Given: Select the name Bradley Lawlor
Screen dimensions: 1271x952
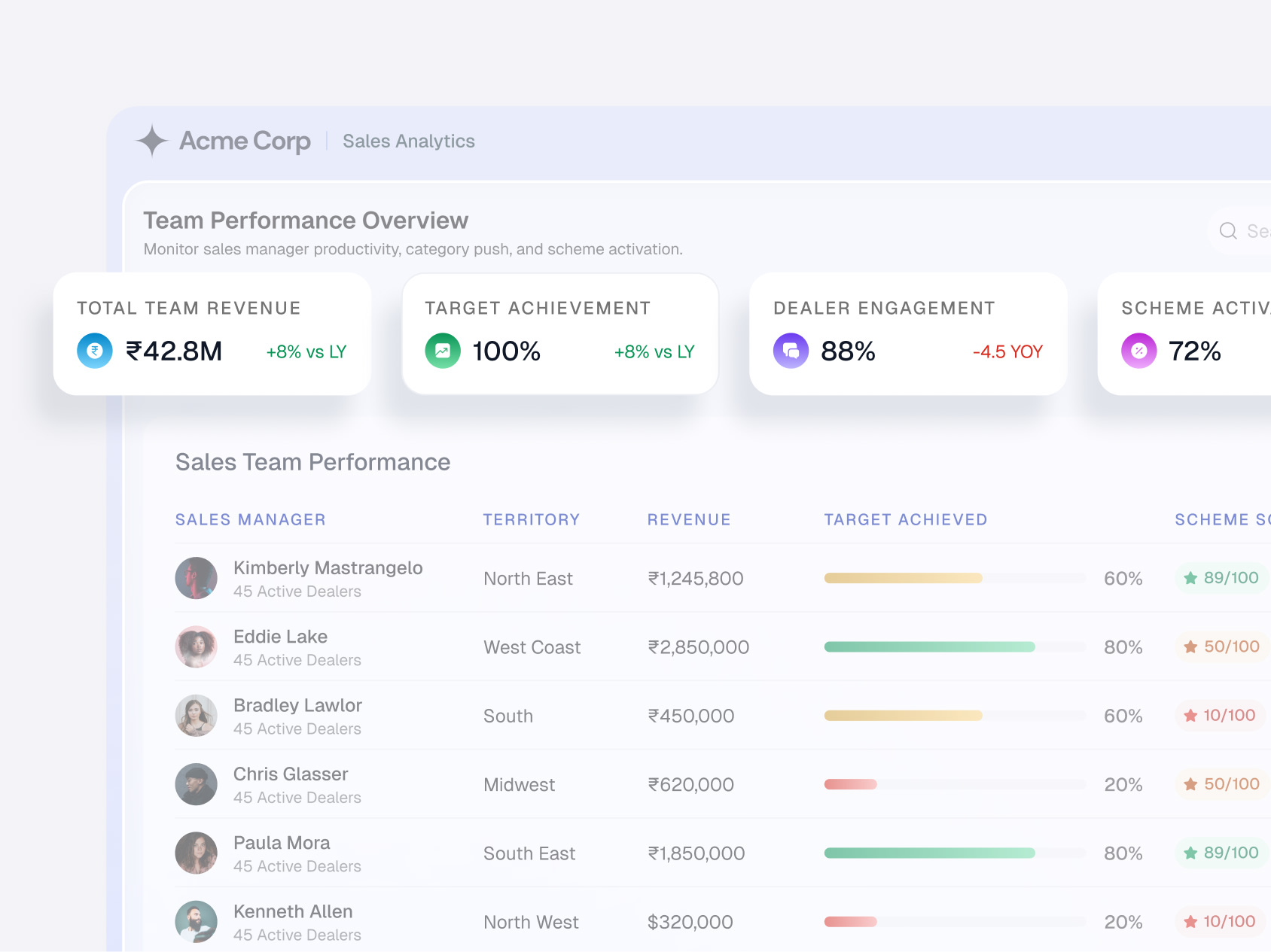Looking at the screenshot, I should pos(297,705).
